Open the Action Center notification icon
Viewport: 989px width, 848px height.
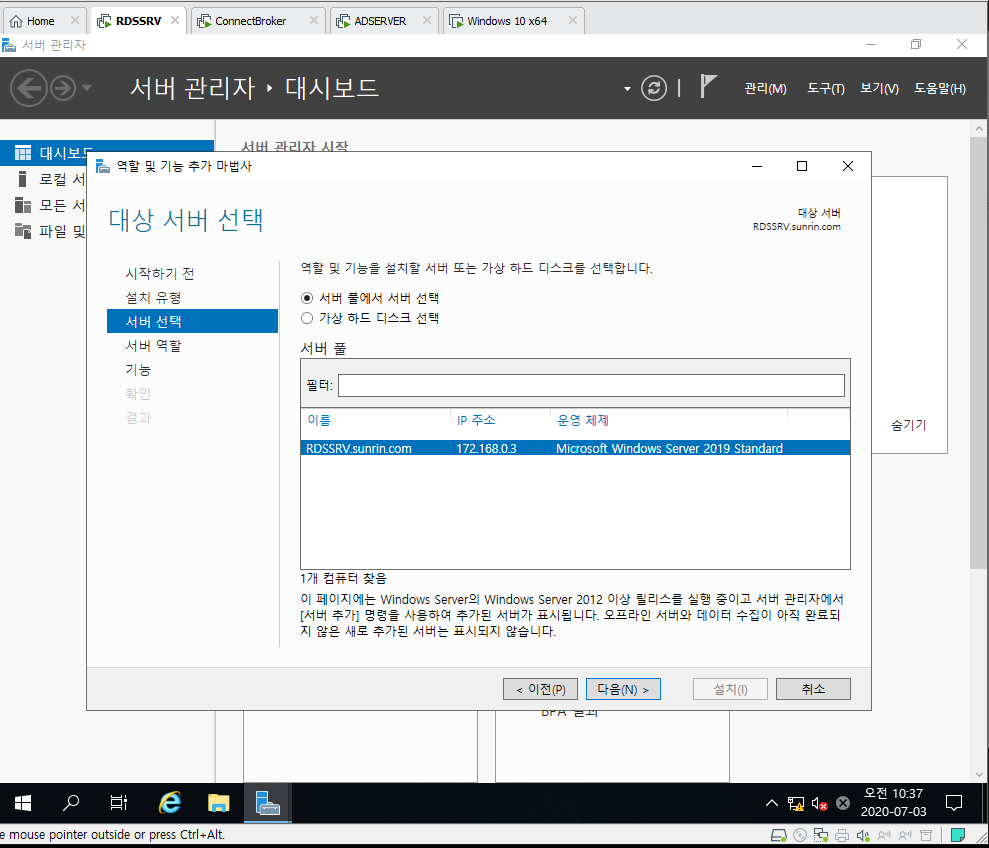click(x=954, y=803)
